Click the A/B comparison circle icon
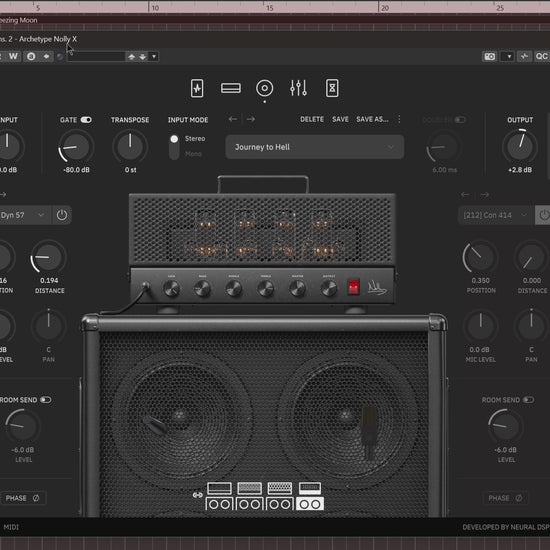 click(31, 56)
